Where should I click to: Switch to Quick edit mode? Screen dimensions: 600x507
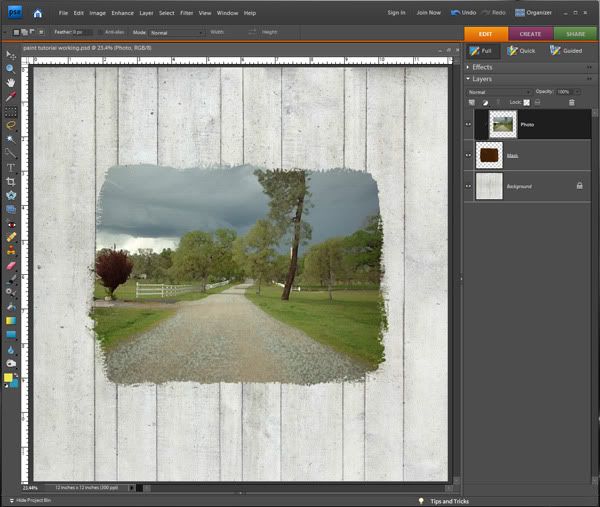click(x=521, y=51)
